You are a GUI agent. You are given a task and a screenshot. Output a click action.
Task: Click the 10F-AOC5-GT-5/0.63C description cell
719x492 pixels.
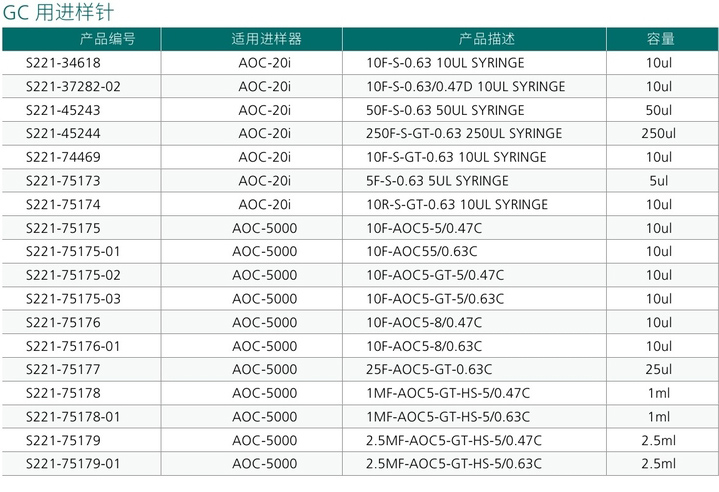tap(436, 299)
